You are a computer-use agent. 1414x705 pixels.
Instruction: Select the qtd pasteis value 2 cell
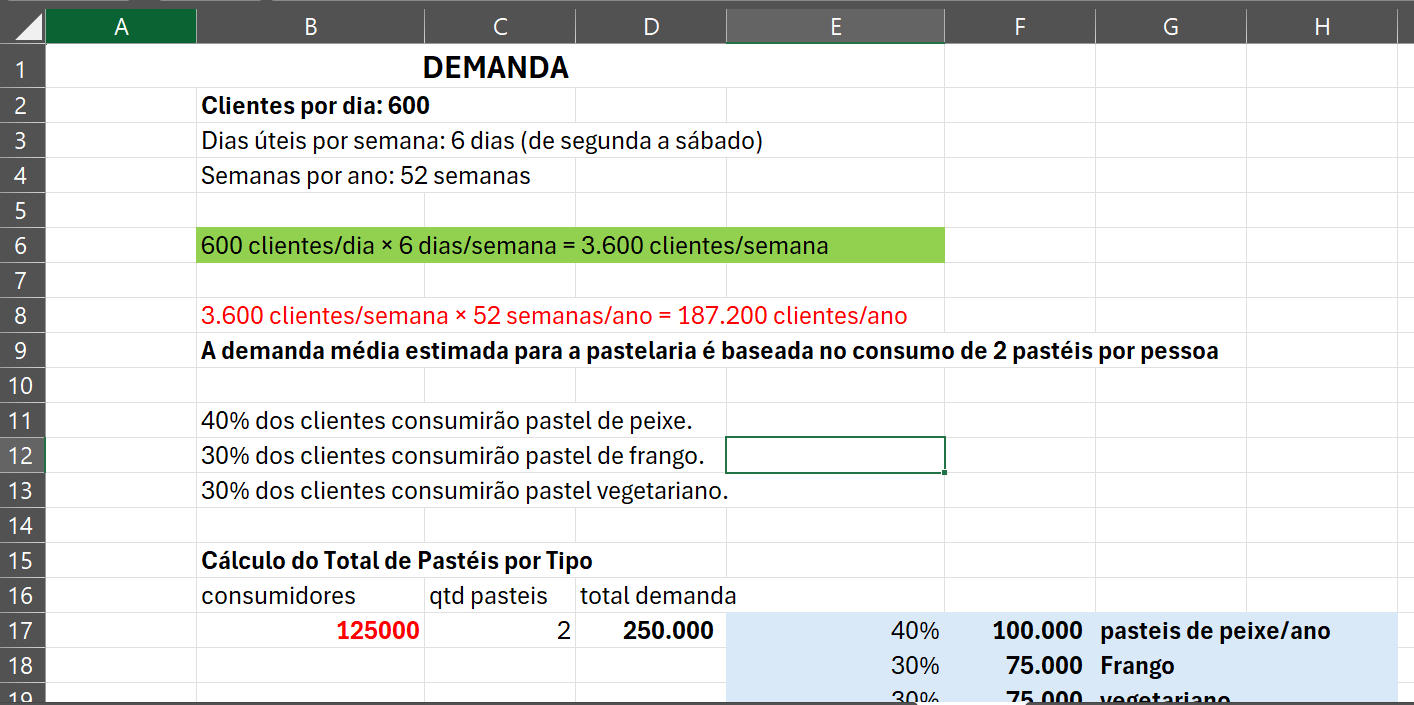500,631
